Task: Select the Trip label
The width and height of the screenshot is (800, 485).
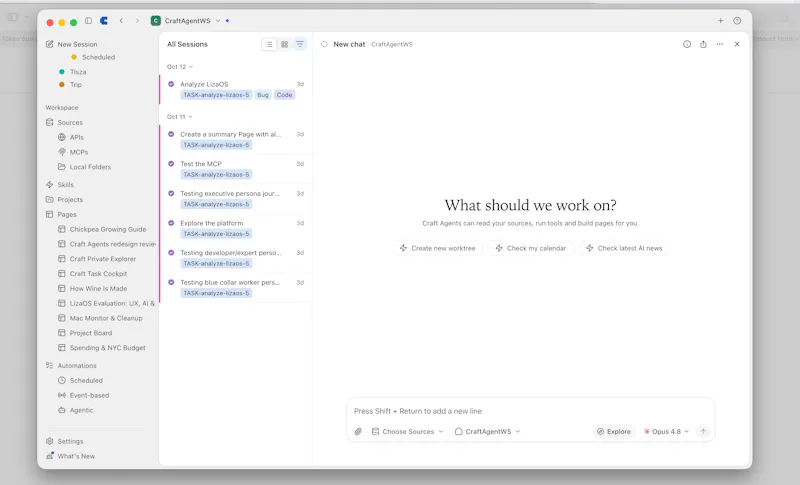Action: click(x=70, y=85)
